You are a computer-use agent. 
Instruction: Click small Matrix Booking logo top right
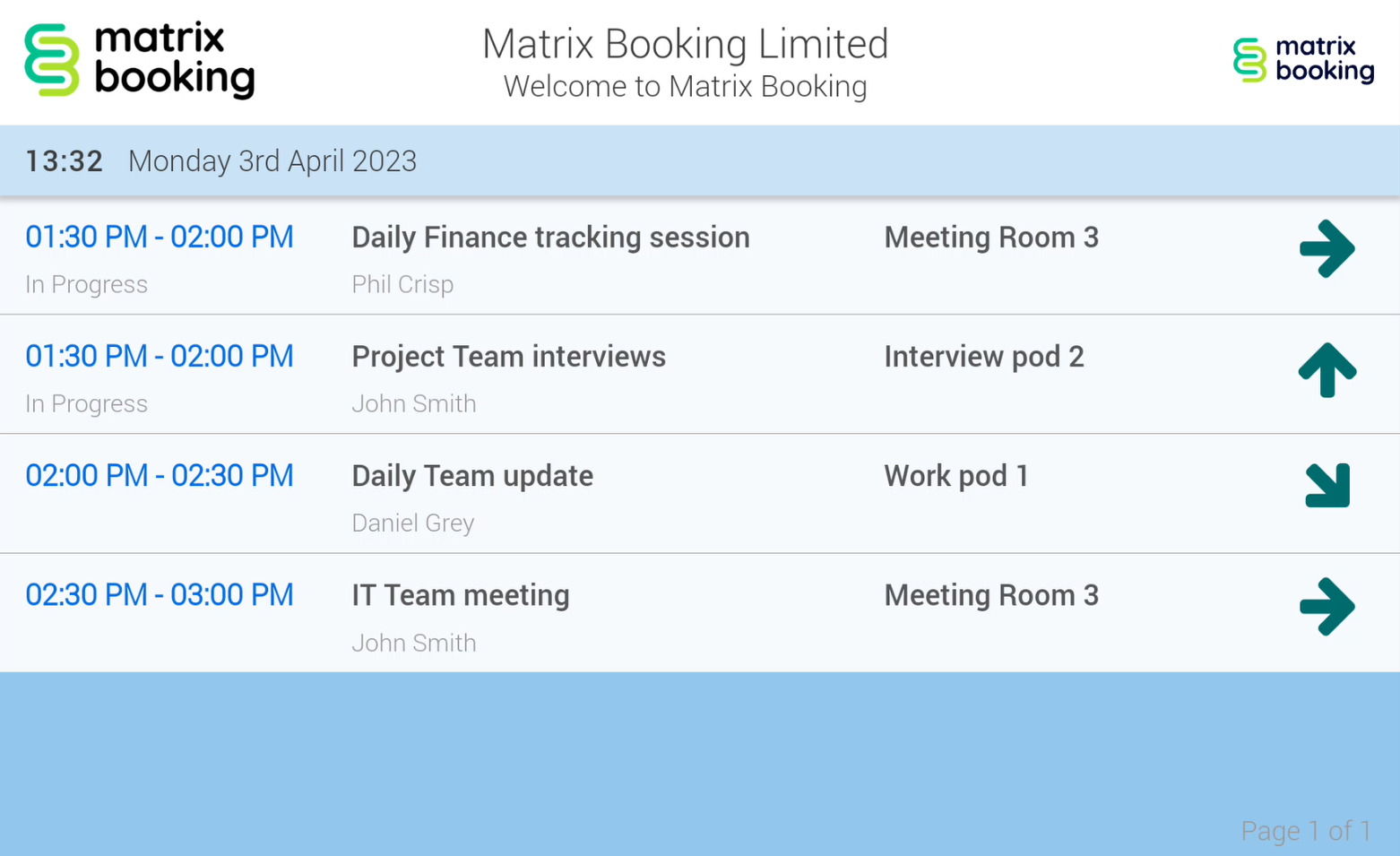(x=1302, y=60)
